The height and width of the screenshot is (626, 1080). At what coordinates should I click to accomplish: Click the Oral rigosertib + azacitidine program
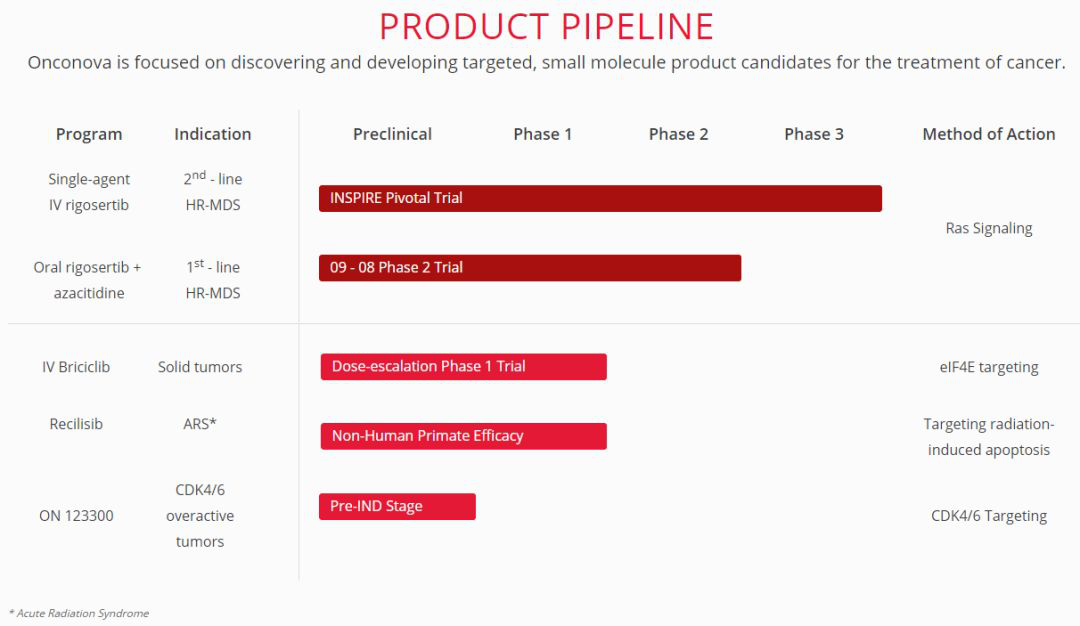88,280
